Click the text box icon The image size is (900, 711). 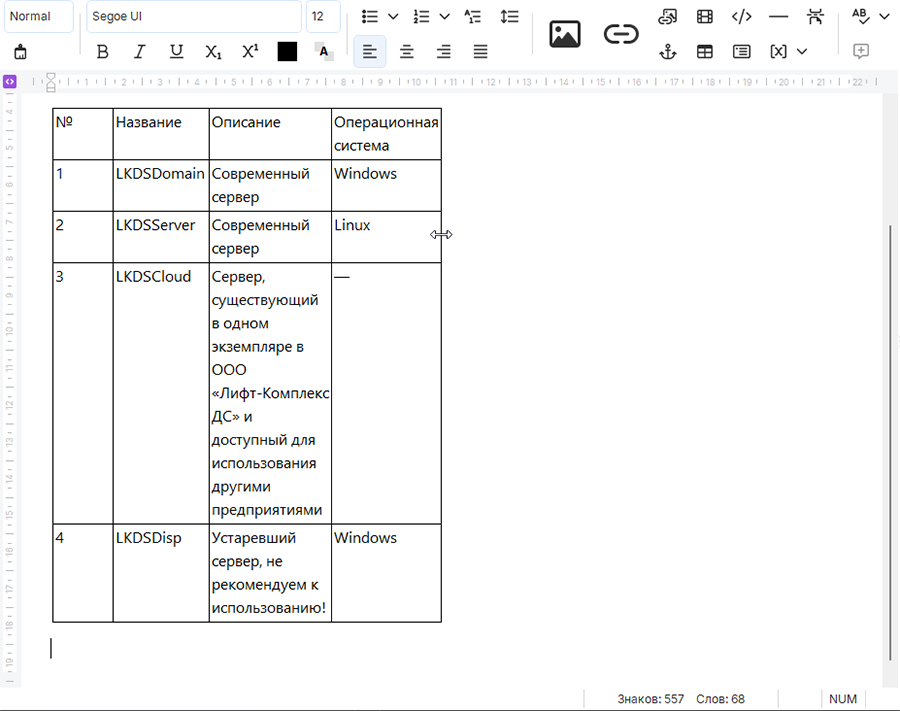pos(742,52)
